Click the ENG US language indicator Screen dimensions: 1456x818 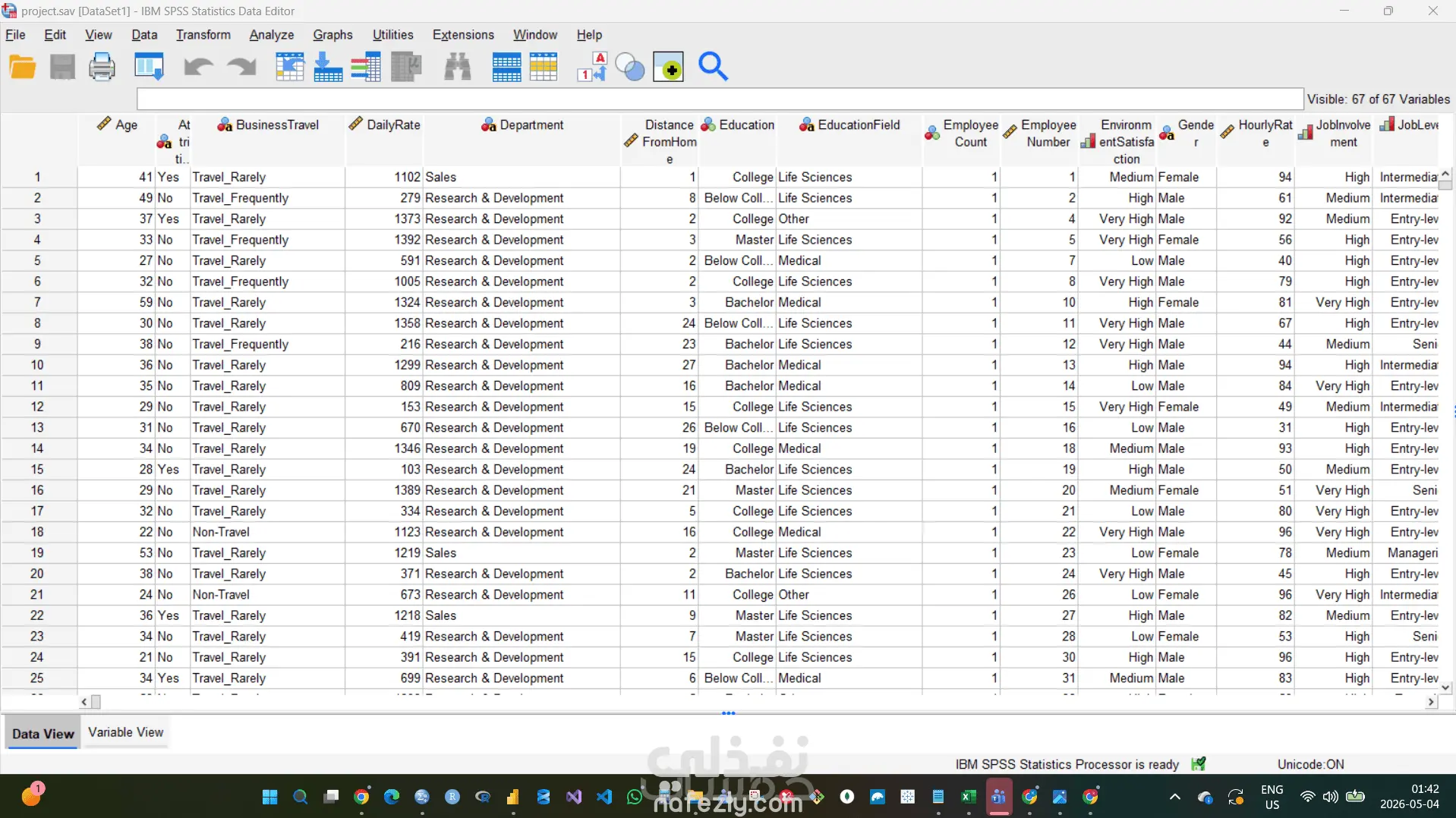coord(1272,797)
